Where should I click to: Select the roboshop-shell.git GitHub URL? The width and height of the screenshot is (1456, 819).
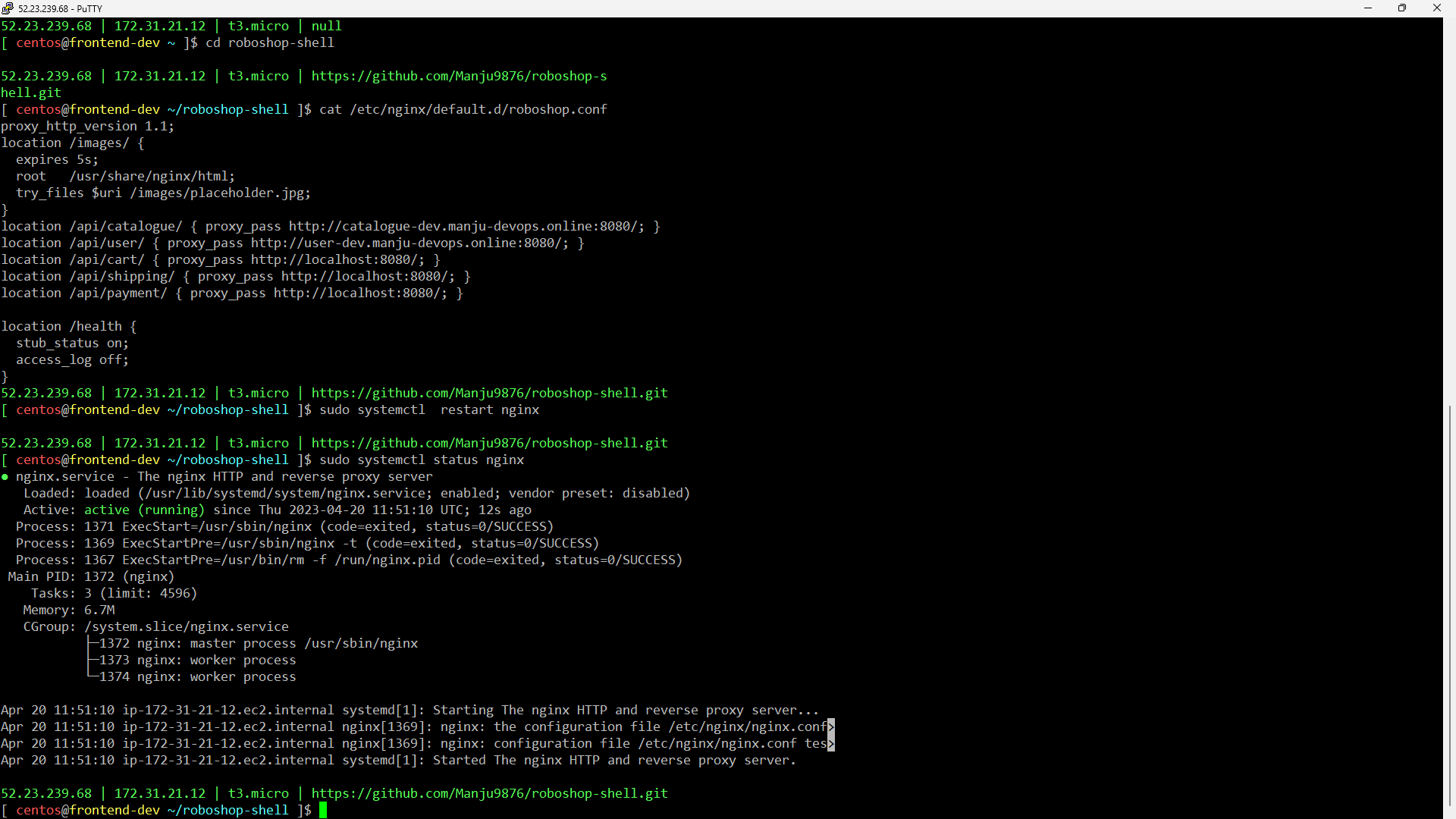(x=490, y=393)
